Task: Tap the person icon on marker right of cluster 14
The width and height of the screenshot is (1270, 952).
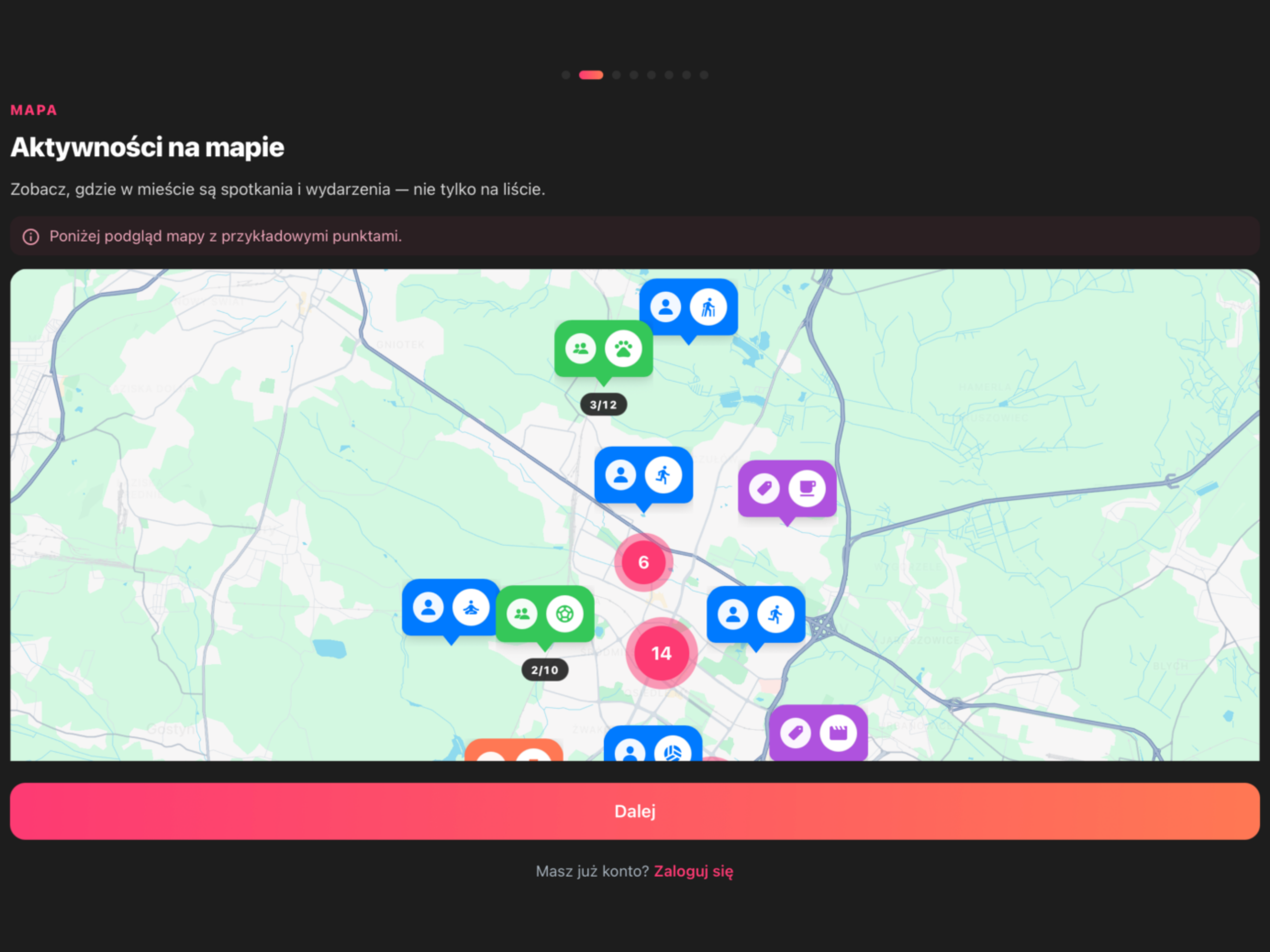Action: pyautogui.click(x=733, y=614)
